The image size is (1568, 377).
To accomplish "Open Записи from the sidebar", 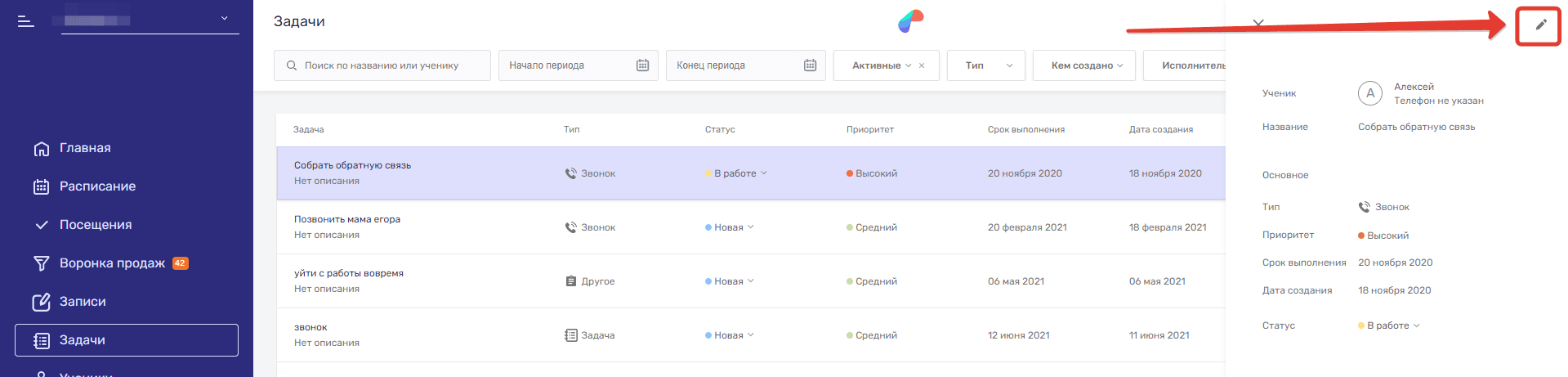I will [82, 302].
